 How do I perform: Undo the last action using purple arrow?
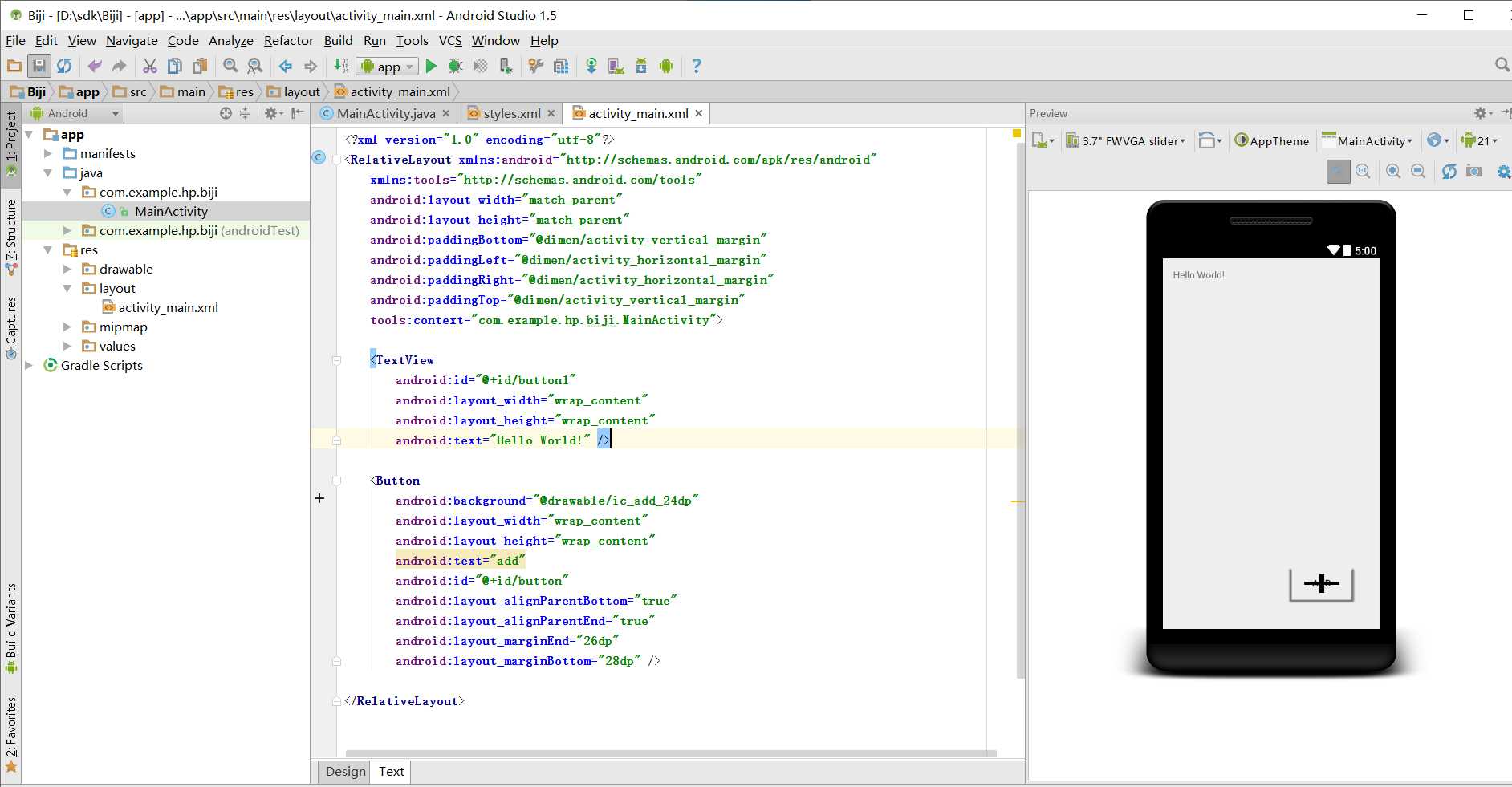95,66
